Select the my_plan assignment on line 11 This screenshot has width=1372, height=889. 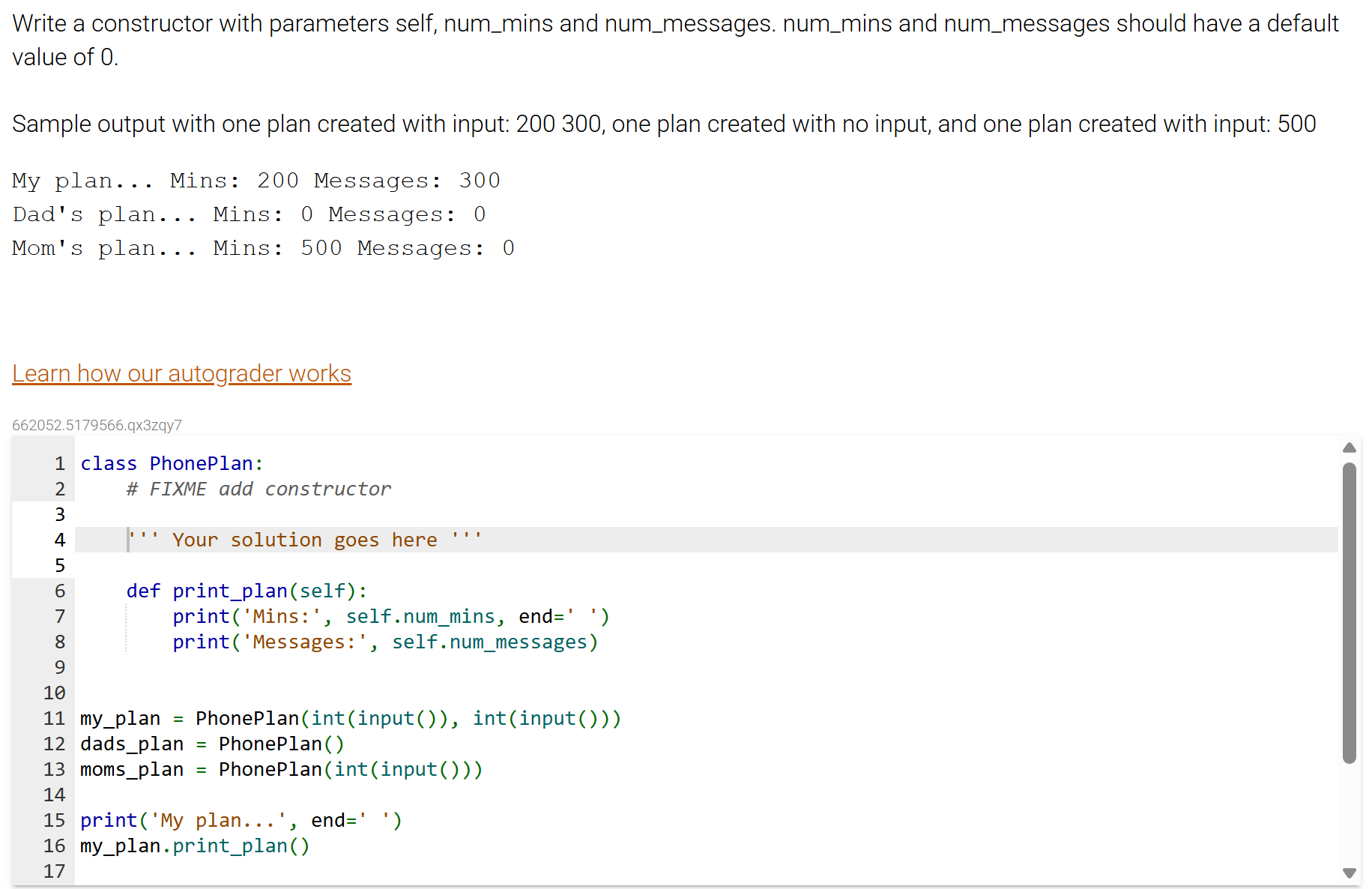click(x=350, y=718)
